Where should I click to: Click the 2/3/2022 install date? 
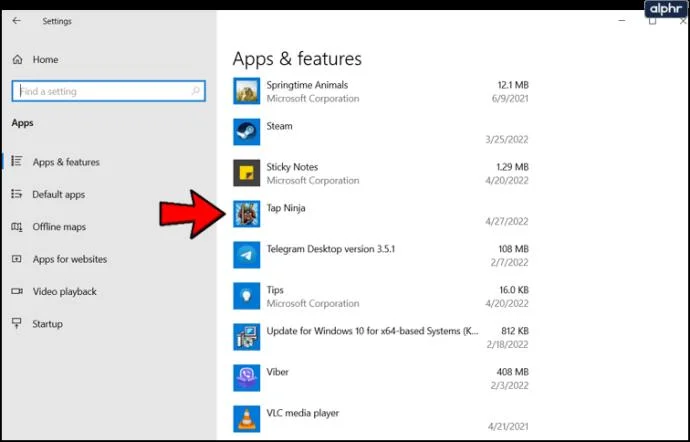click(510, 385)
